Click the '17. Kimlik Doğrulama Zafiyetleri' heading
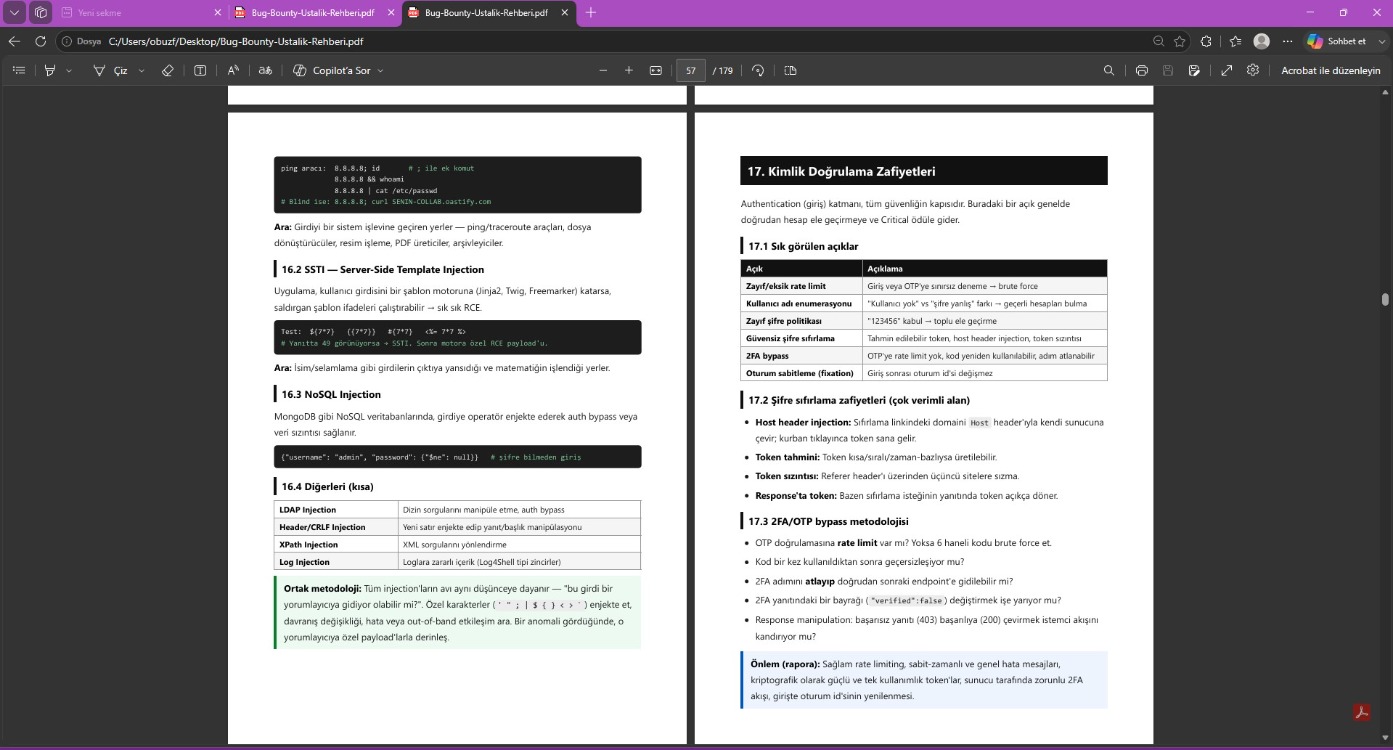The width and height of the screenshot is (1393, 750). [x=841, y=171]
